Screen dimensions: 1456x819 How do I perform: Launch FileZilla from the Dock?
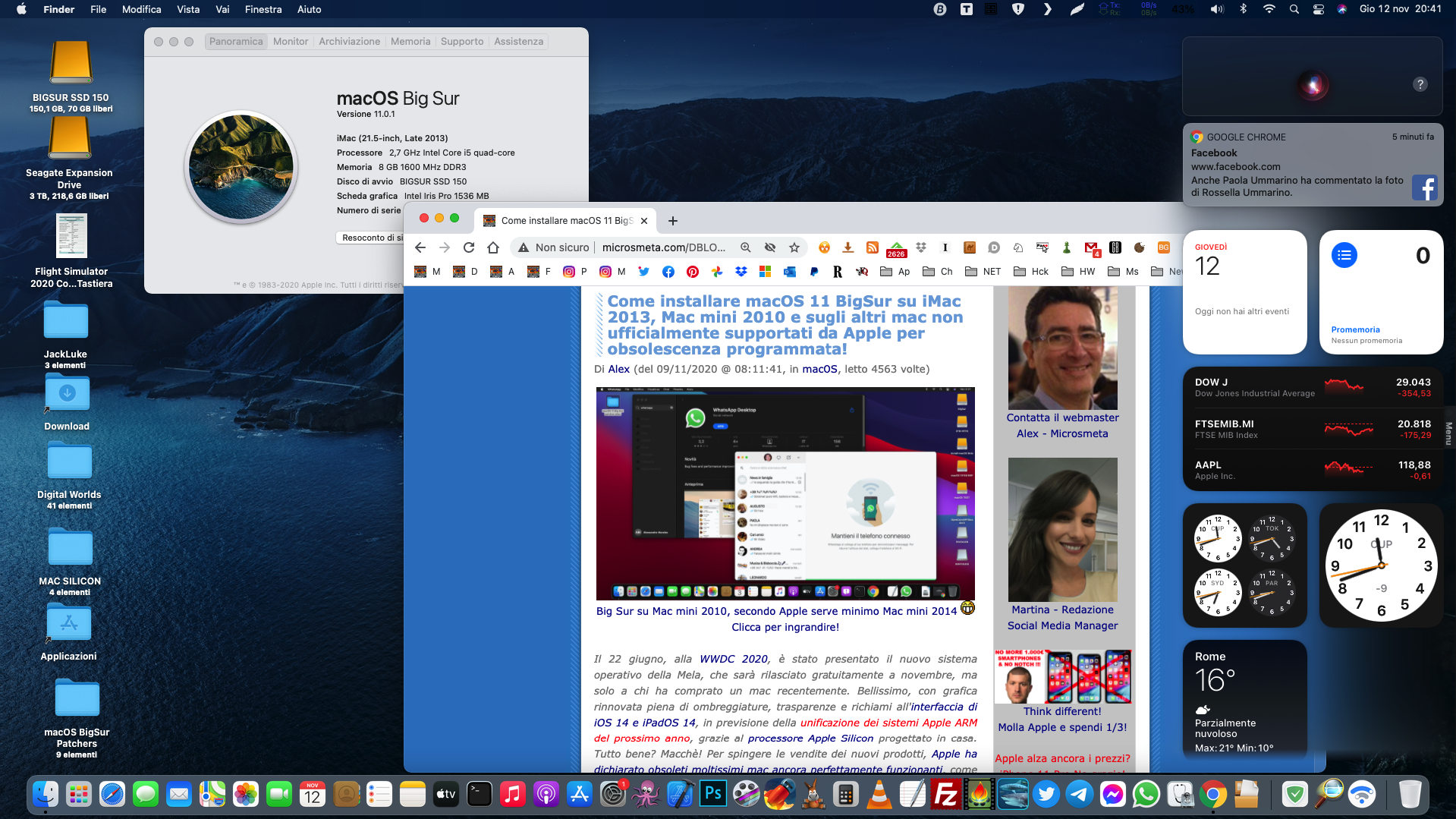[946, 795]
